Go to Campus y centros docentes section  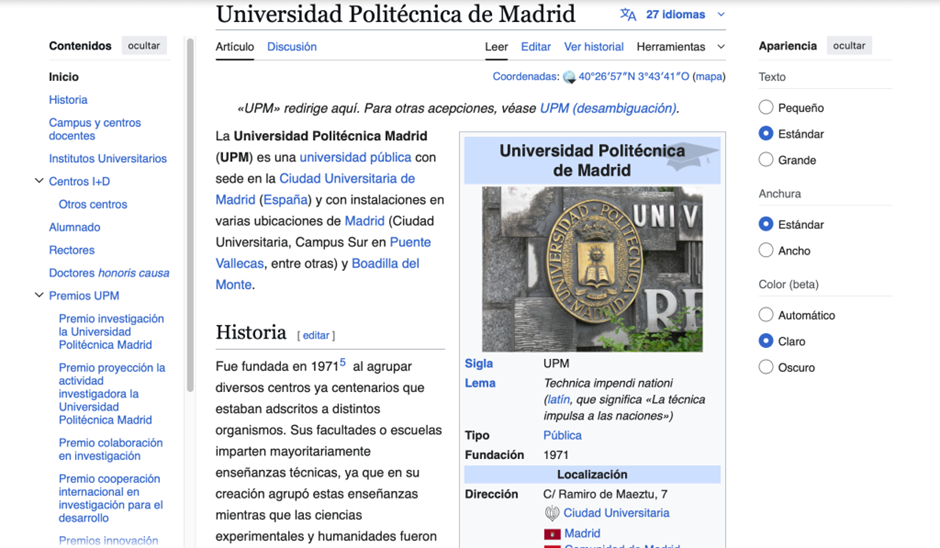point(95,129)
